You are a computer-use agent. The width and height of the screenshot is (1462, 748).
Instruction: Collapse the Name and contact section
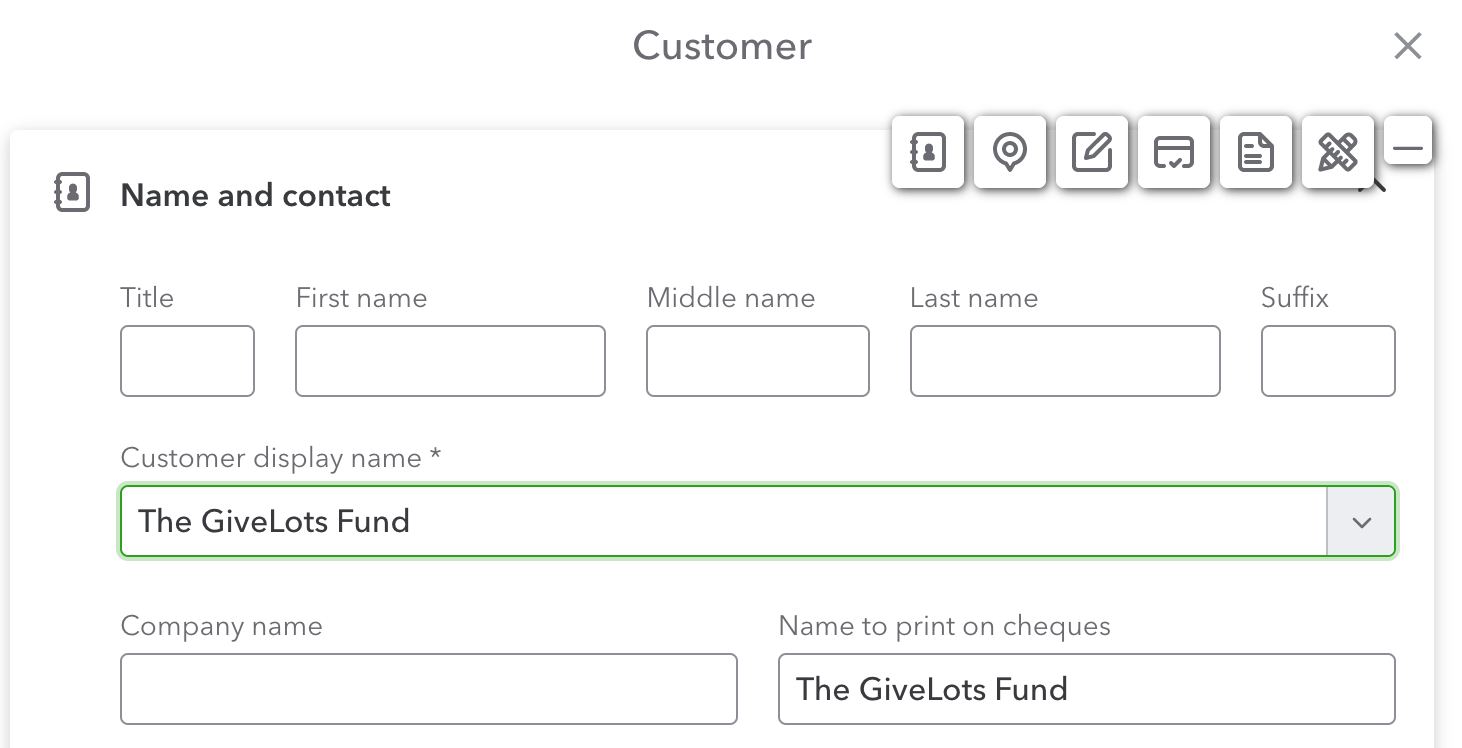(1408, 143)
